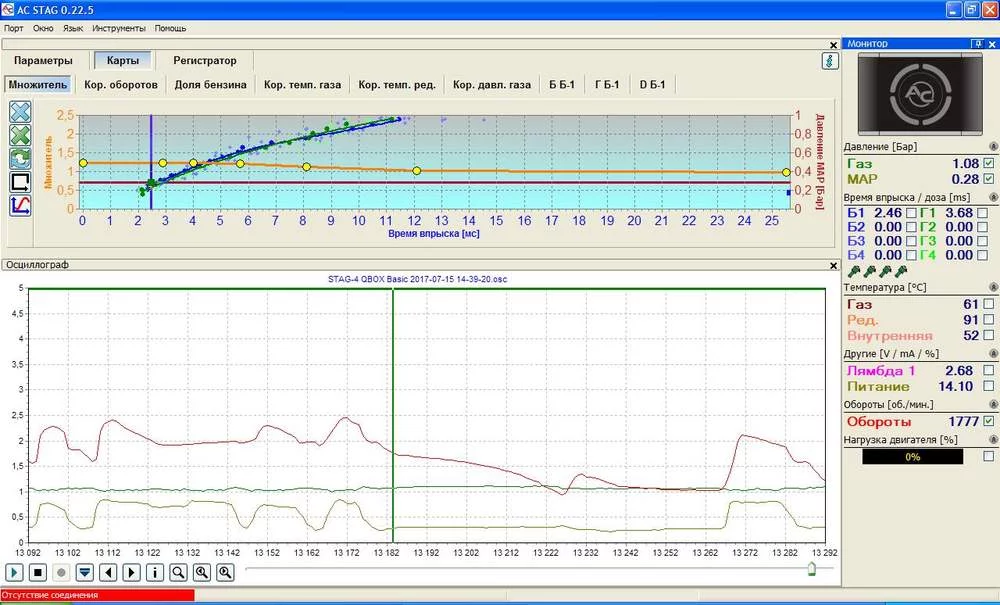Click the AC controller image in Монитор
This screenshot has width=1000, height=605.
tap(919, 94)
